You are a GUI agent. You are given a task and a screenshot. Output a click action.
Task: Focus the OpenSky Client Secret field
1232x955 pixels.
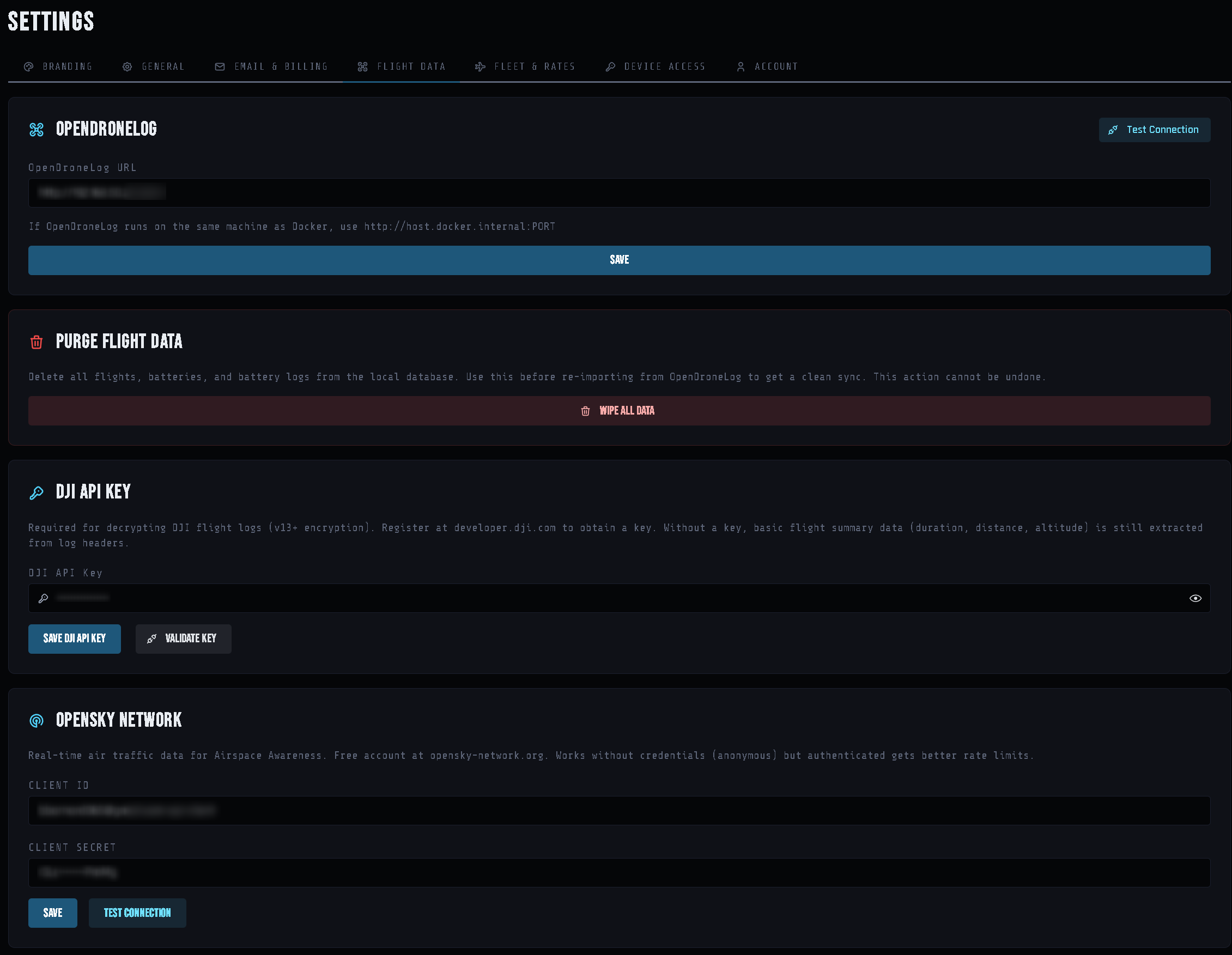pos(620,873)
